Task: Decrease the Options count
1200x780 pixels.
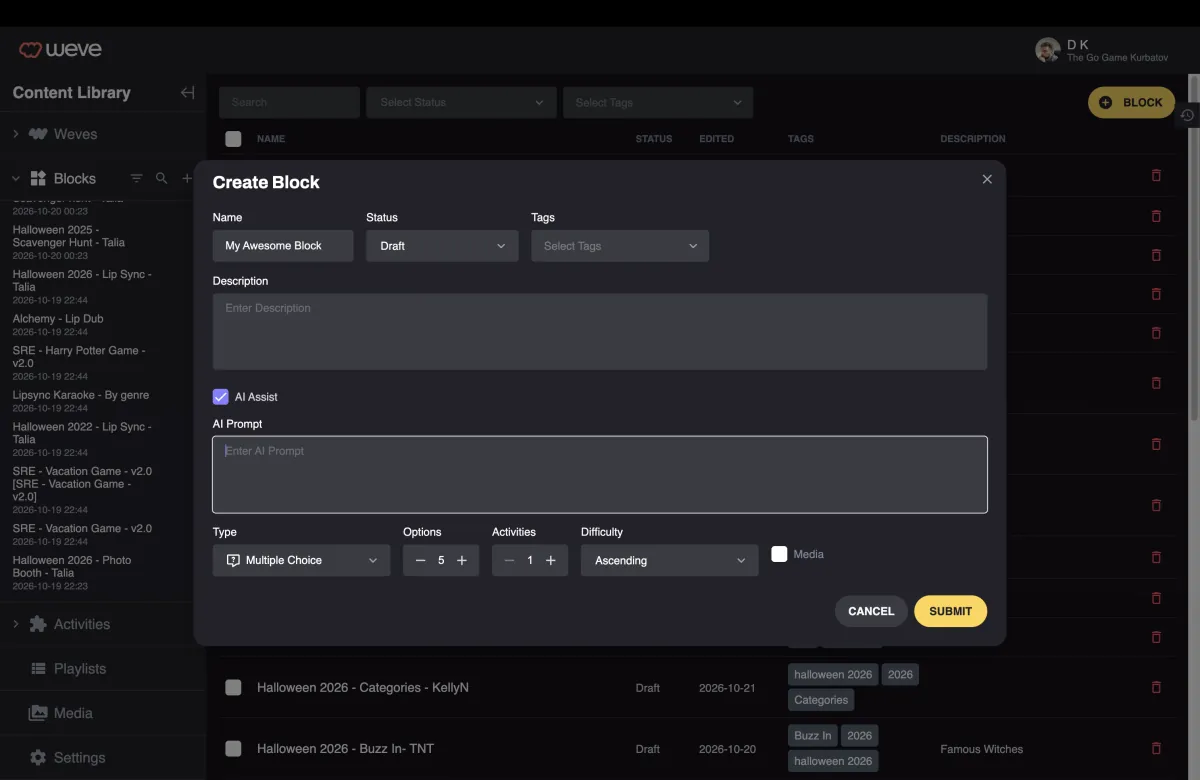Action: (420, 560)
